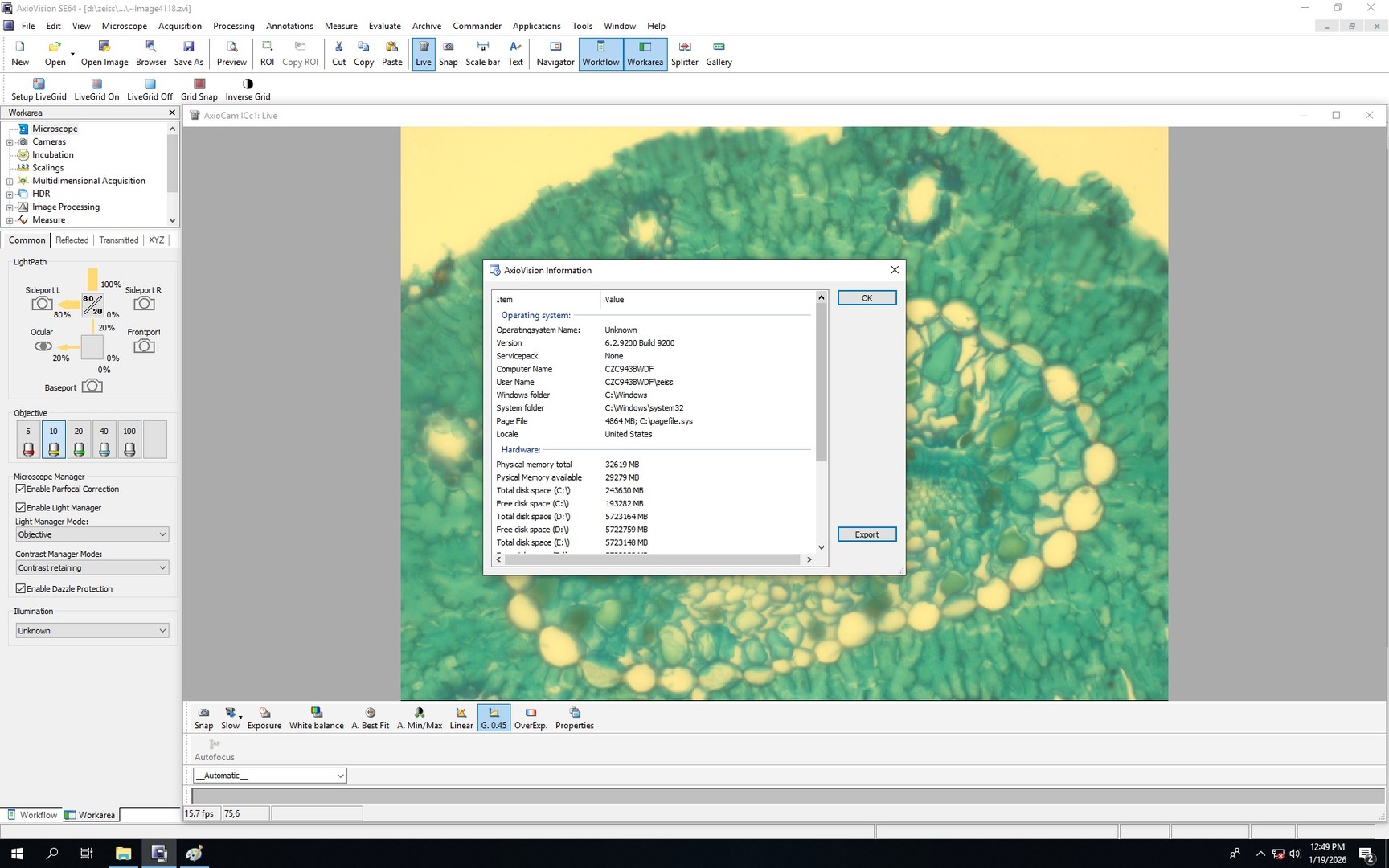
Task: Uncheck Enable Light Manager
Action: point(20,507)
